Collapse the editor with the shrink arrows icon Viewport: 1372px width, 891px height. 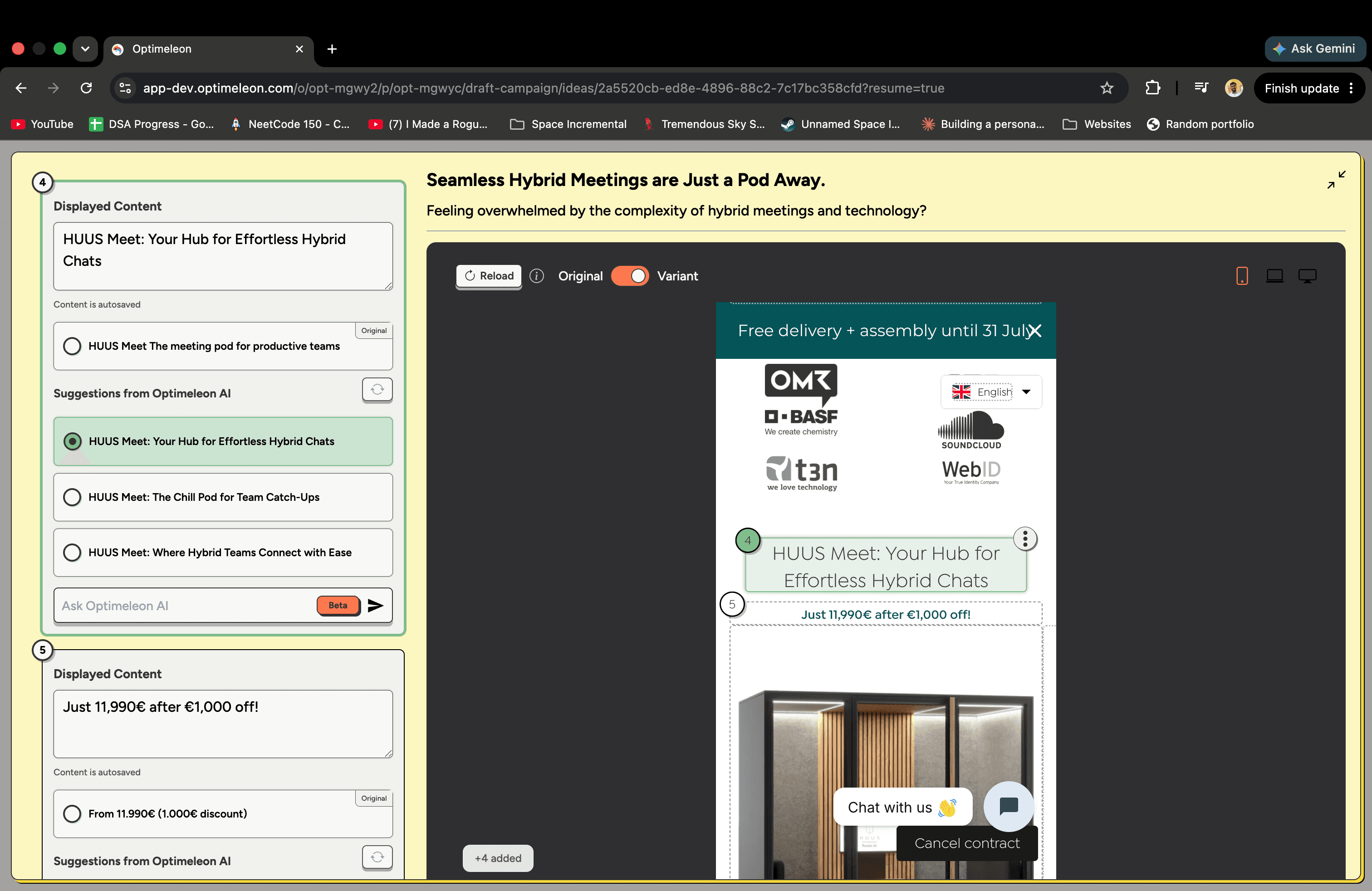(1336, 180)
